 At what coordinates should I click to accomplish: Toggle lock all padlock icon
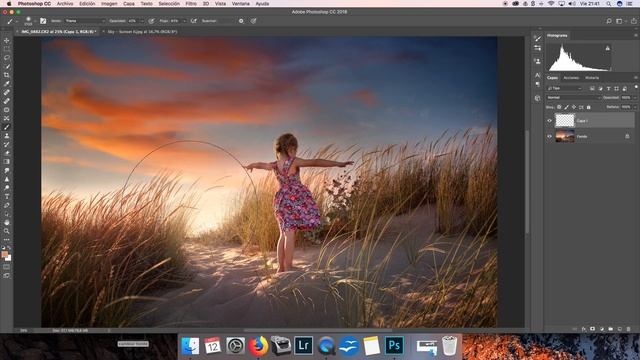coord(589,107)
